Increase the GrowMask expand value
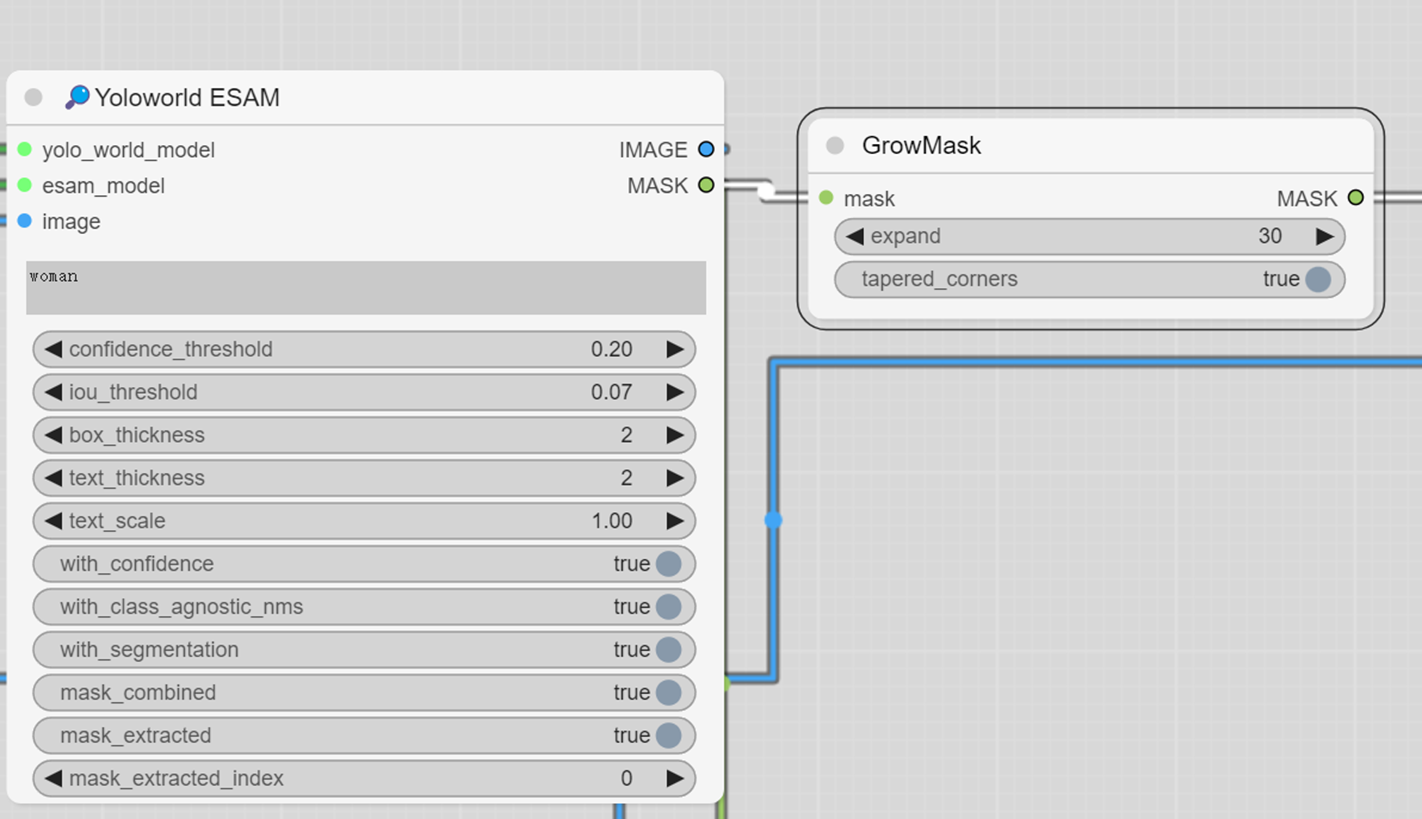The width and height of the screenshot is (1422, 819). pyautogui.click(x=1324, y=236)
